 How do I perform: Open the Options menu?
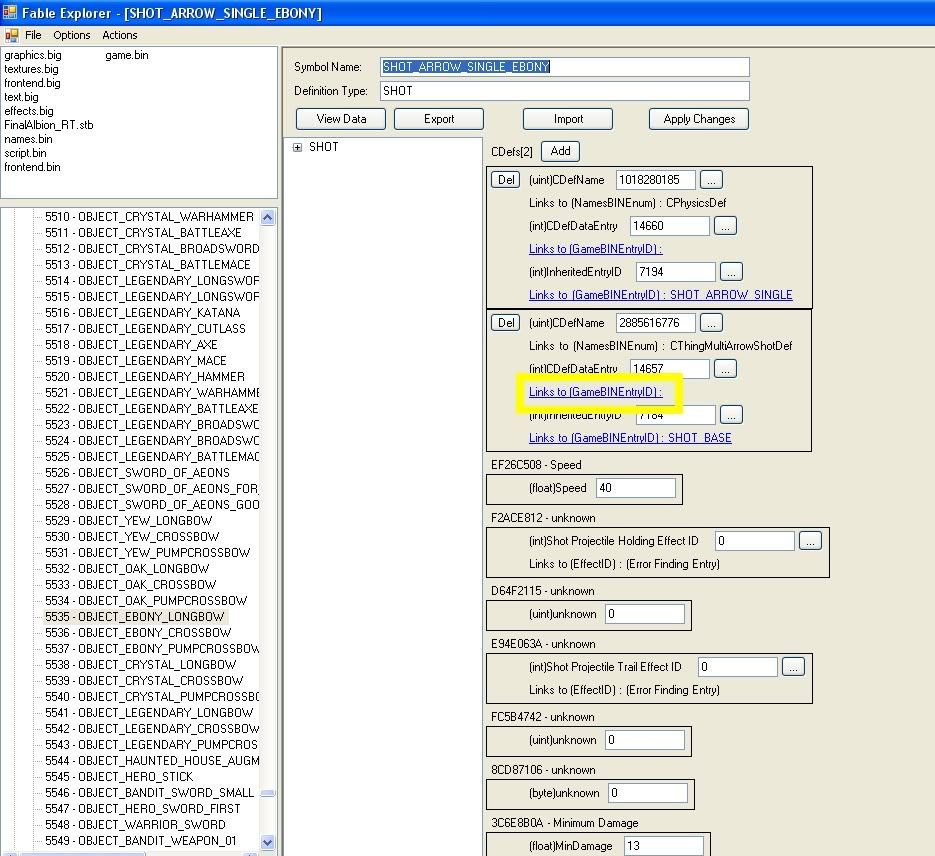click(72, 35)
